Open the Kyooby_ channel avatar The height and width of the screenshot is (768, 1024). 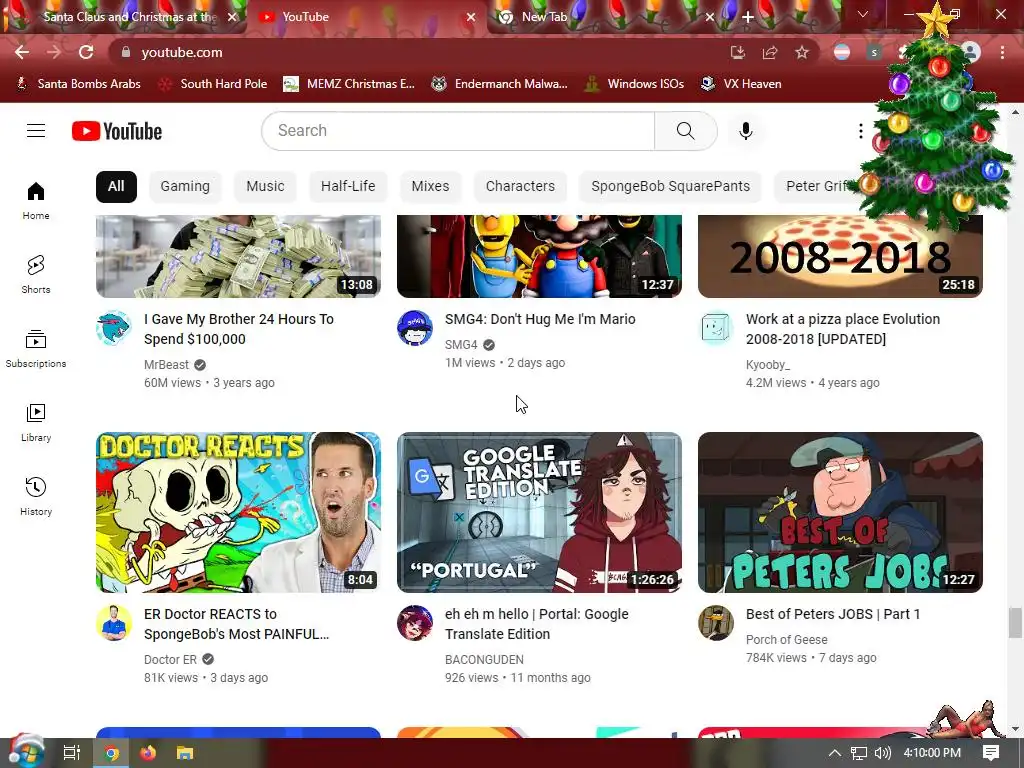(x=716, y=328)
